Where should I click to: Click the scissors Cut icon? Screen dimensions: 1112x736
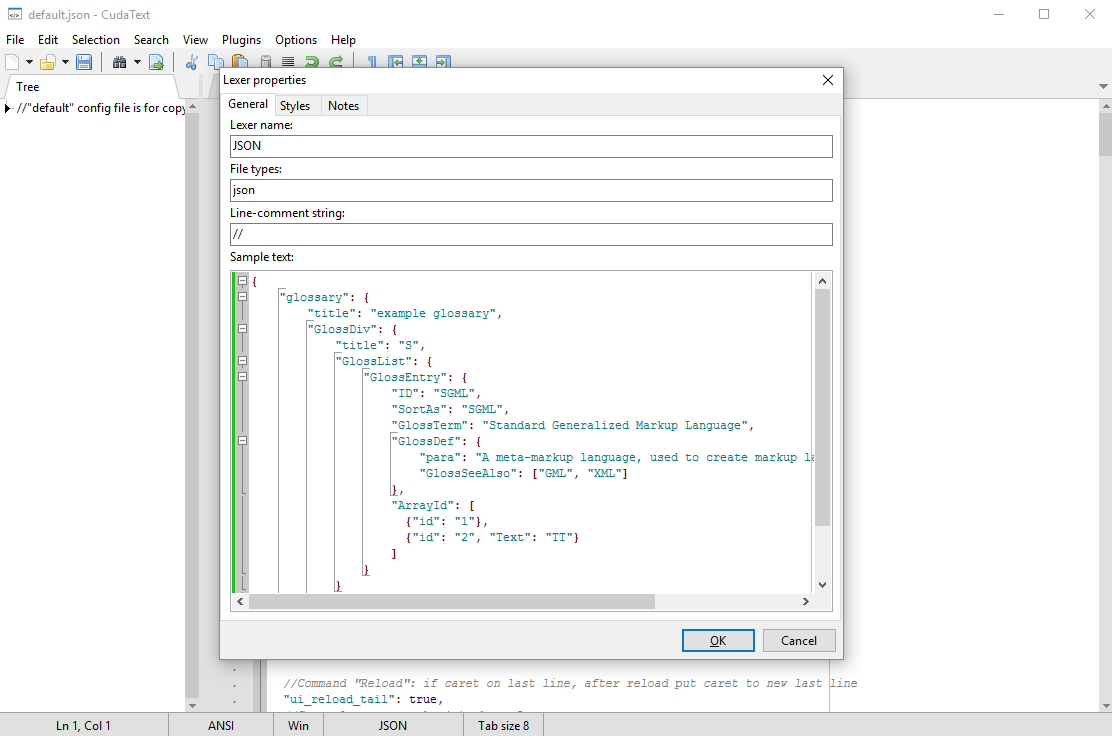[192, 62]
